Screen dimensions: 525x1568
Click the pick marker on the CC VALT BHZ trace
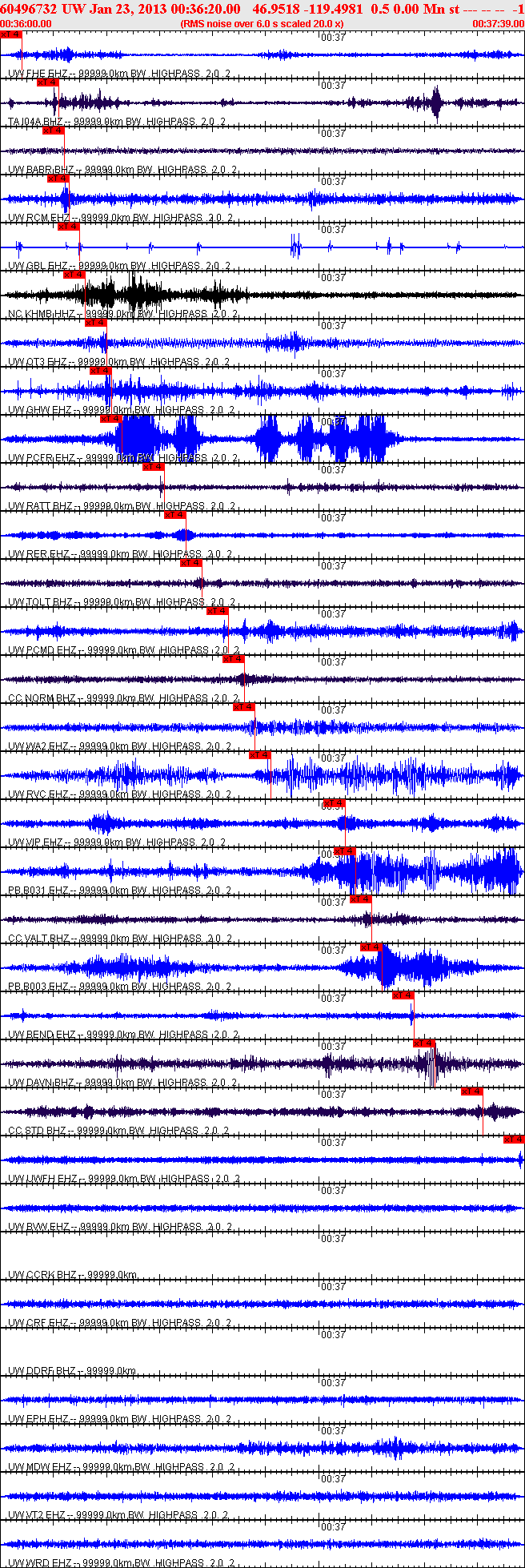coord(361,899)
